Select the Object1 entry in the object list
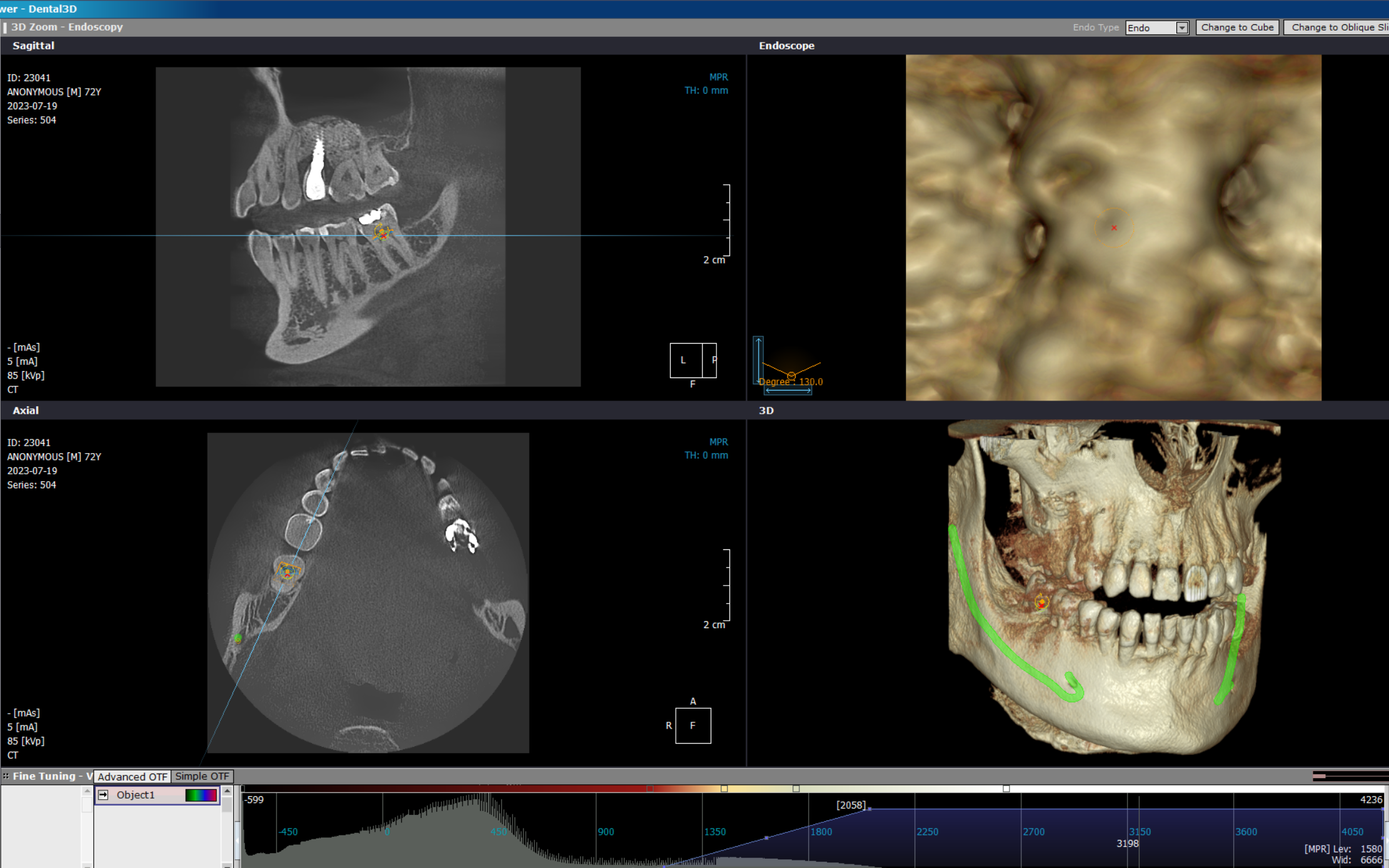 (x=157, y=795)
